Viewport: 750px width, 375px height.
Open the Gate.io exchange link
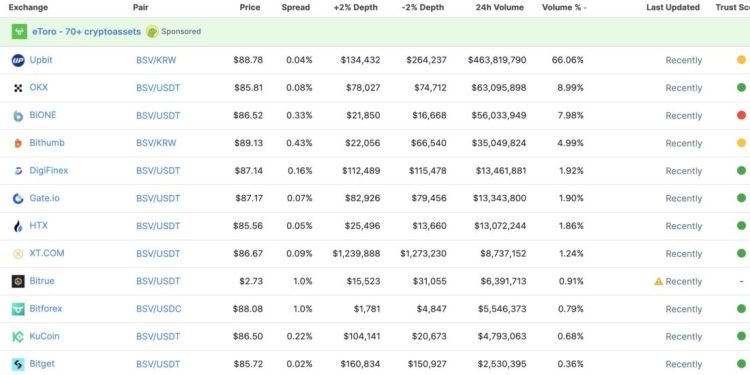(44, 198)
